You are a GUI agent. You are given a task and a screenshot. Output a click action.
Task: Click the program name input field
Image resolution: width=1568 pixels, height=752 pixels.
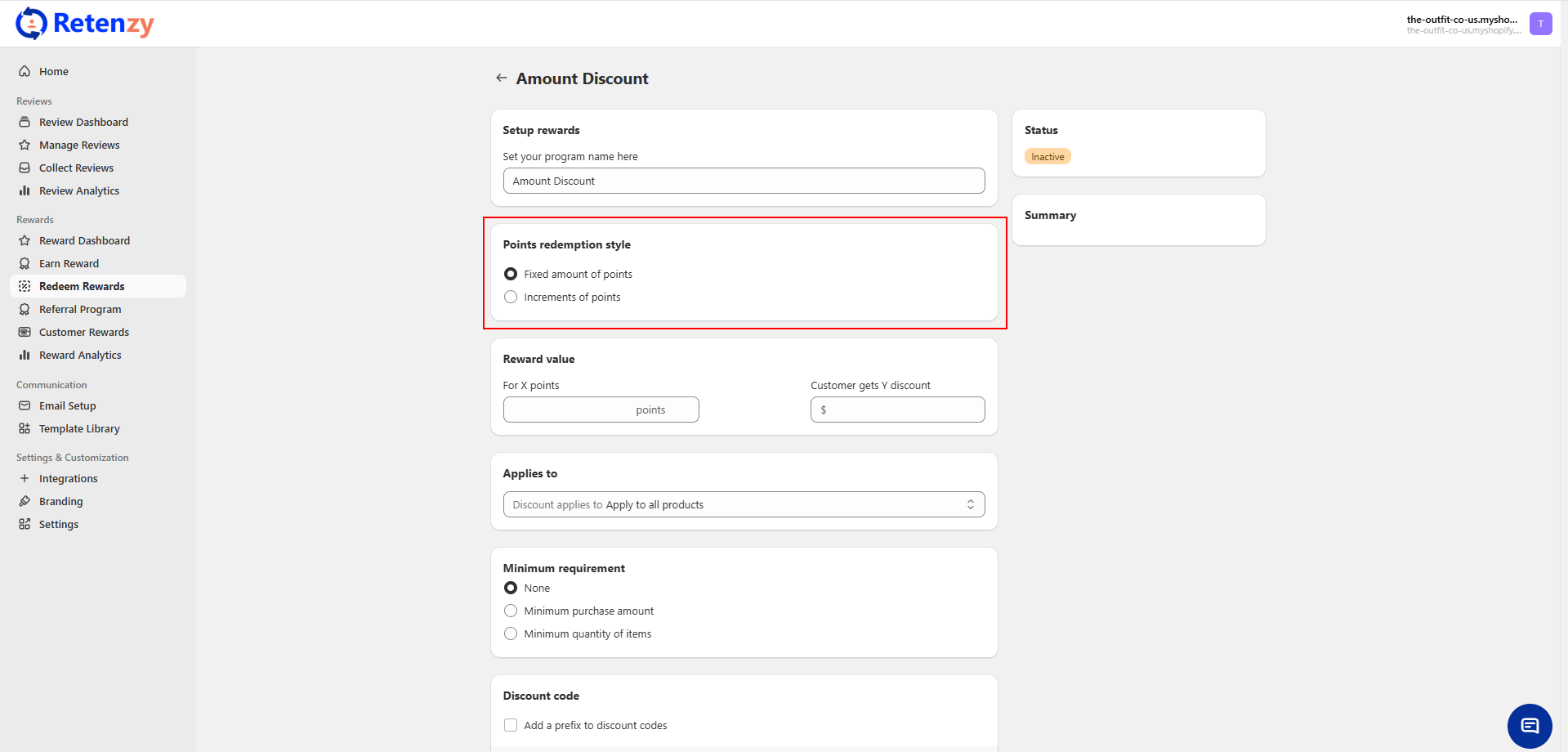(x=744, y=181)
